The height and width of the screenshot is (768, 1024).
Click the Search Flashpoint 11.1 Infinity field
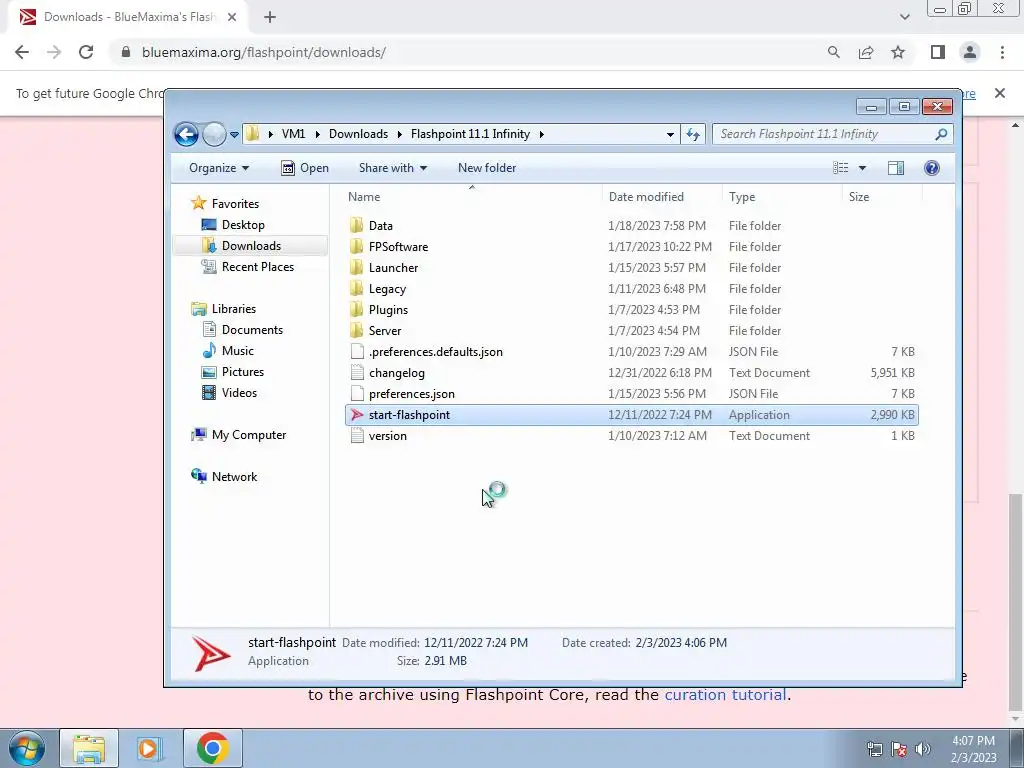833,134
